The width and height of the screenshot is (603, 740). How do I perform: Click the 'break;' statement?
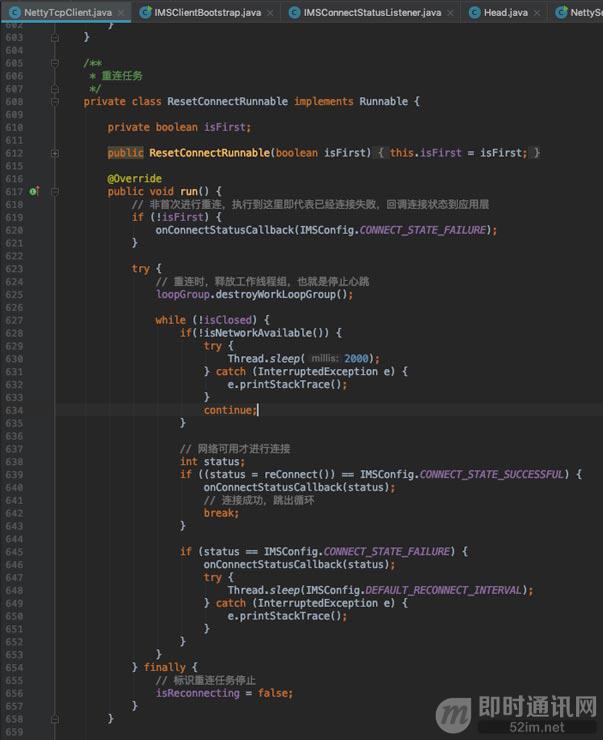[x=221, y=513]
